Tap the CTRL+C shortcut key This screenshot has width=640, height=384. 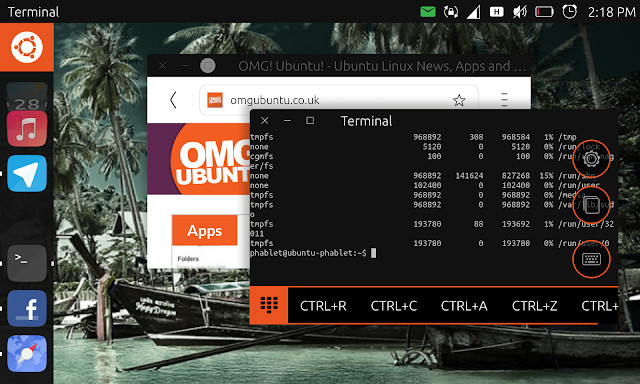tap(393, 306)
